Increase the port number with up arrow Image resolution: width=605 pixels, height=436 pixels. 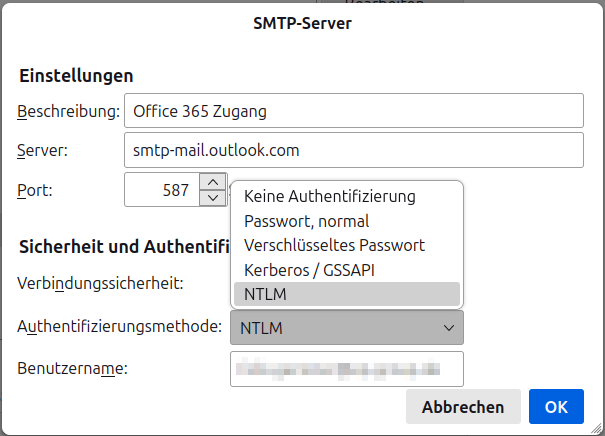[x=212, y=181]
